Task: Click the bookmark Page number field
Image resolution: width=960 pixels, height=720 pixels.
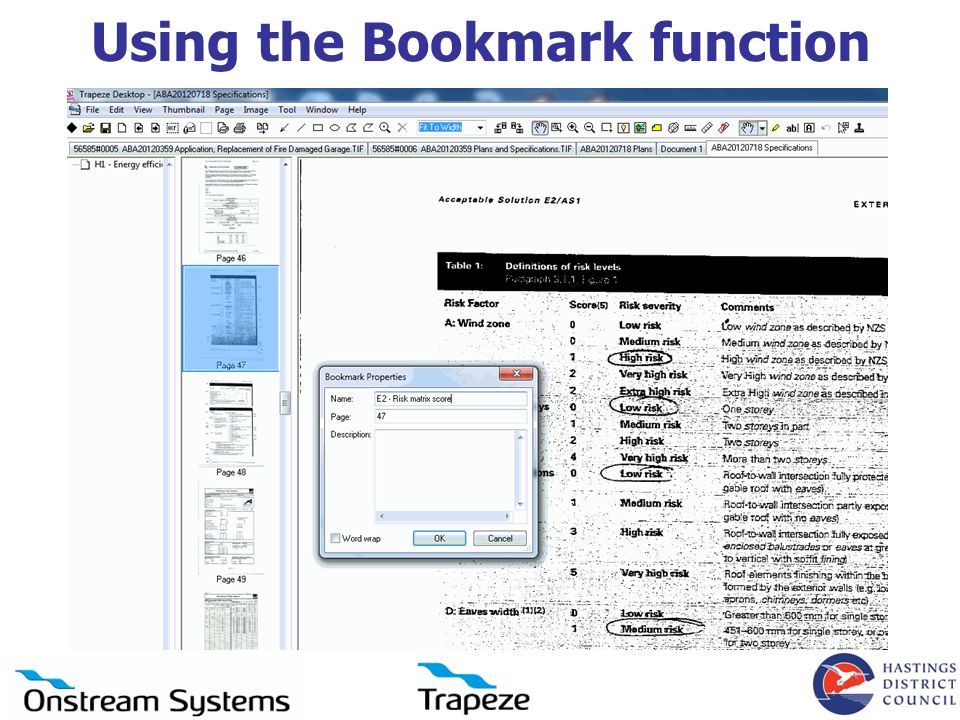Action: click(x=450, y=416)
